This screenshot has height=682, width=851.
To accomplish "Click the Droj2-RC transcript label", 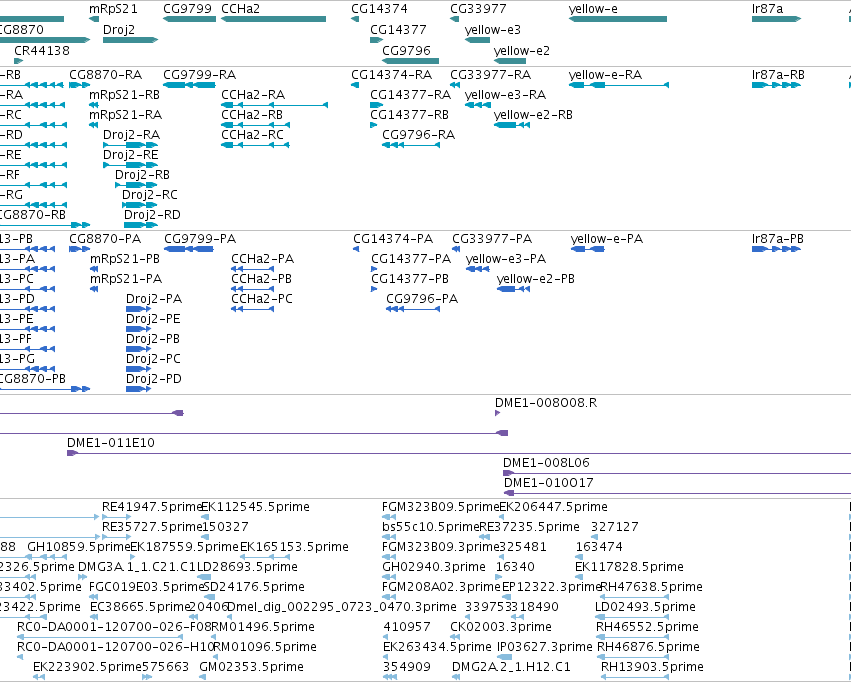I will tap(150, 194).
